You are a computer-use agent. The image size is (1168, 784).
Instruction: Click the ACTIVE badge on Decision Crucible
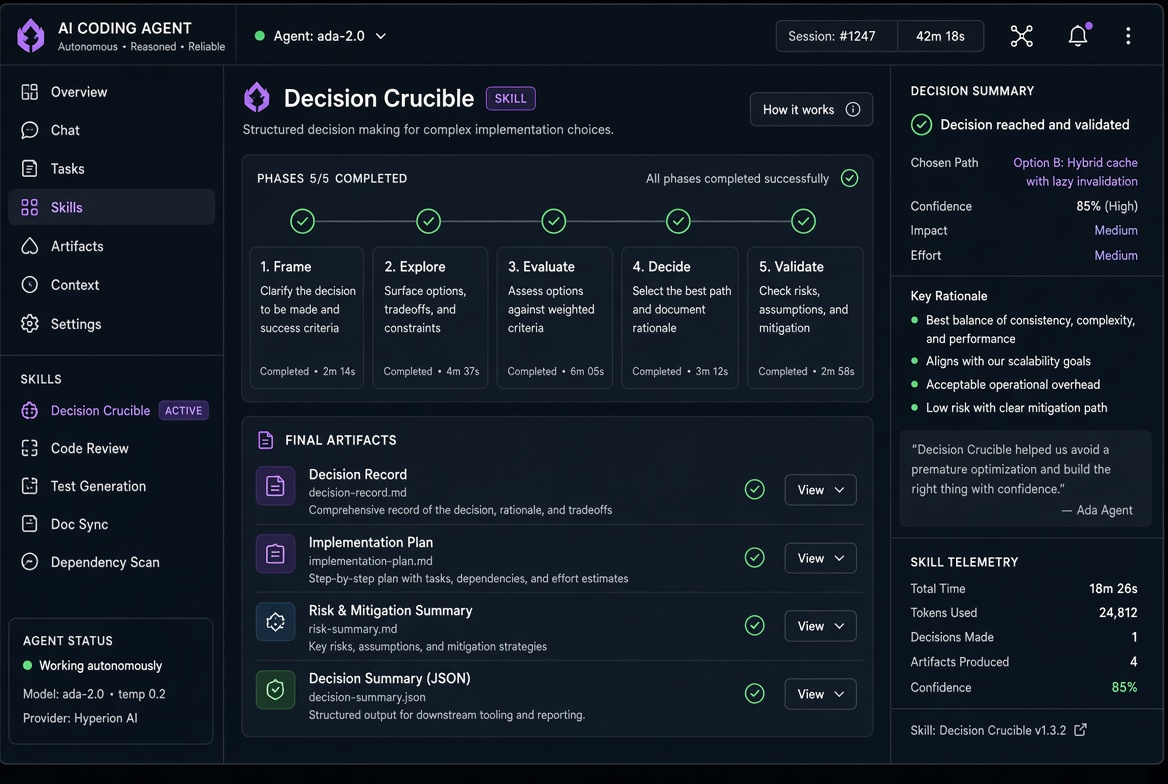tap(183, 411)
